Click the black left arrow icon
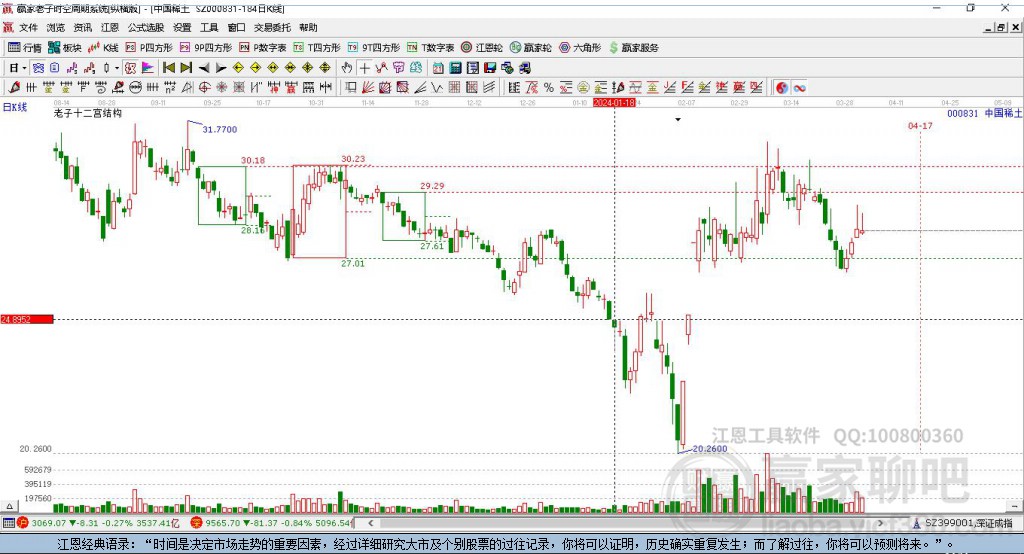 click(204, 68)
